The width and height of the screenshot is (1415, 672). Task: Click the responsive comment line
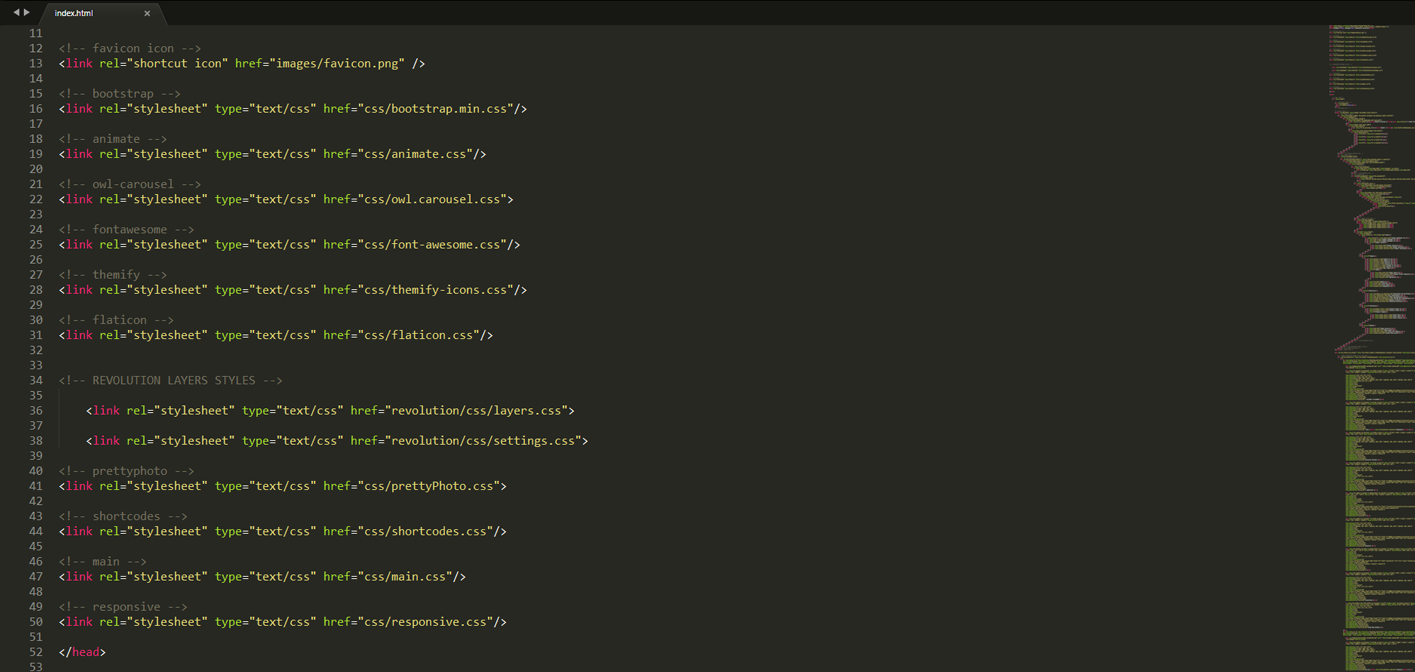(x=123, y=607)
